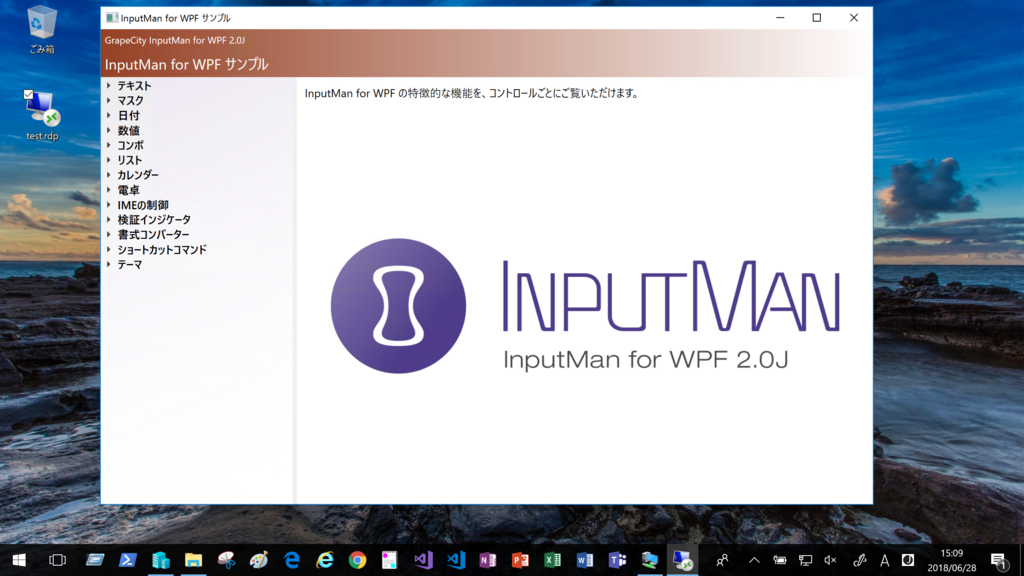1024x576 pixels.
Task: Select the マスク item label
Action: coord(130,101)
